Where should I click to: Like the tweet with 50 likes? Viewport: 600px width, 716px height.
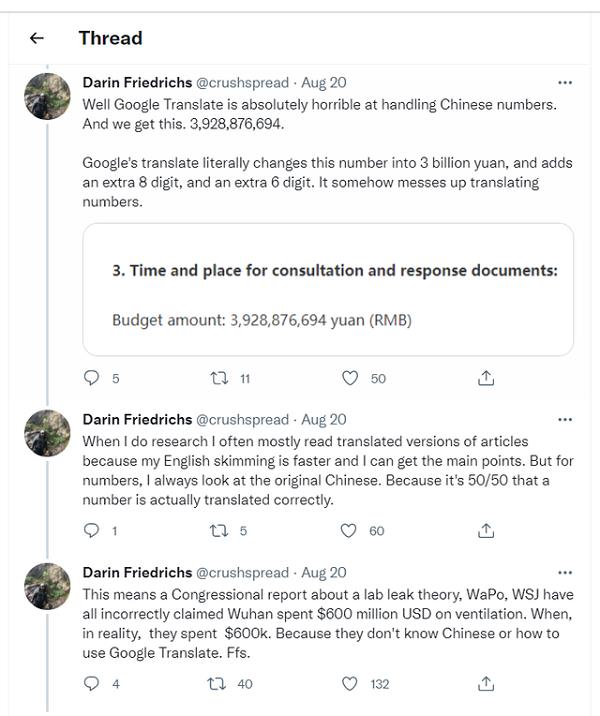(350, 378)
